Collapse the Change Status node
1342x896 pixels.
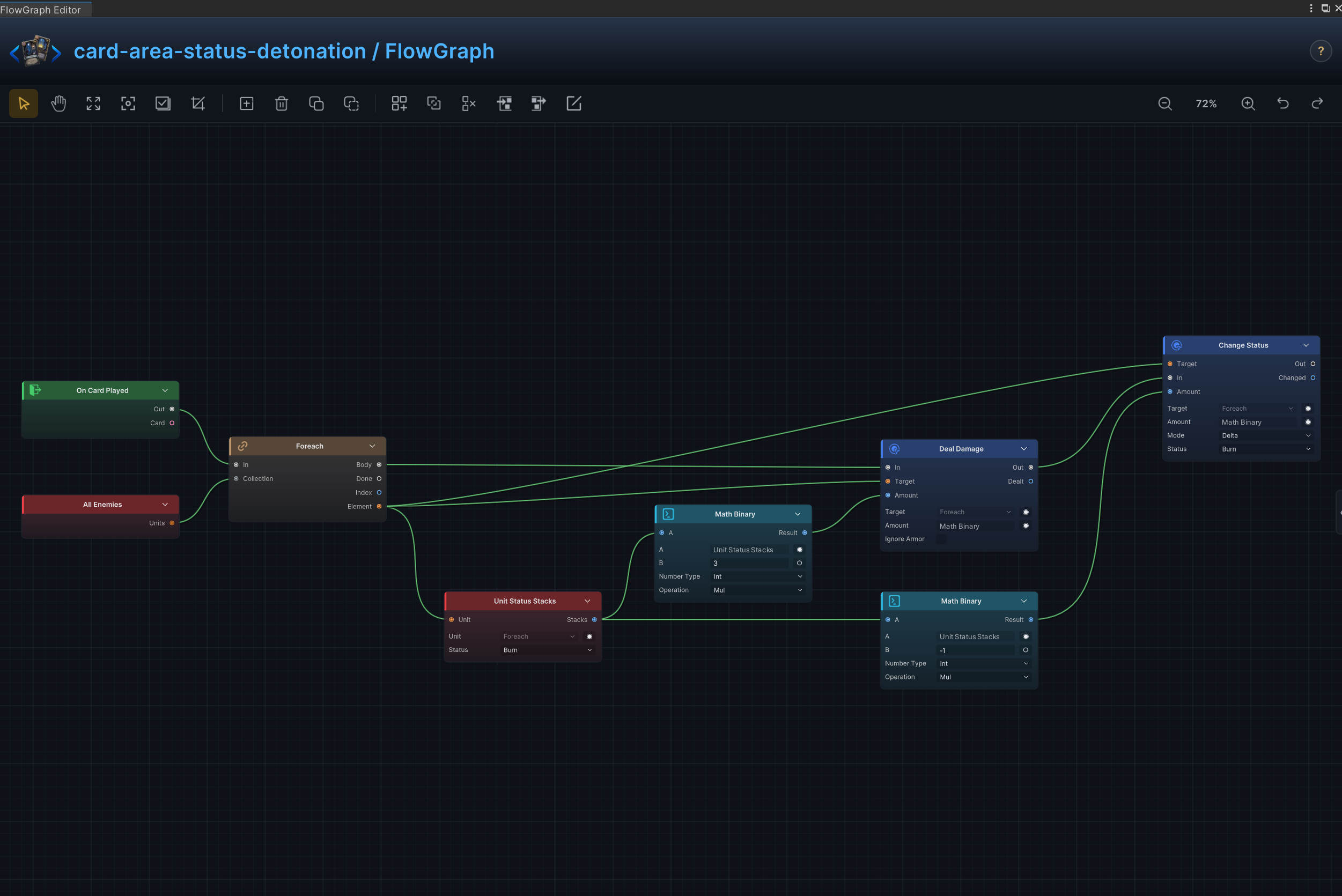point(1306,345)
